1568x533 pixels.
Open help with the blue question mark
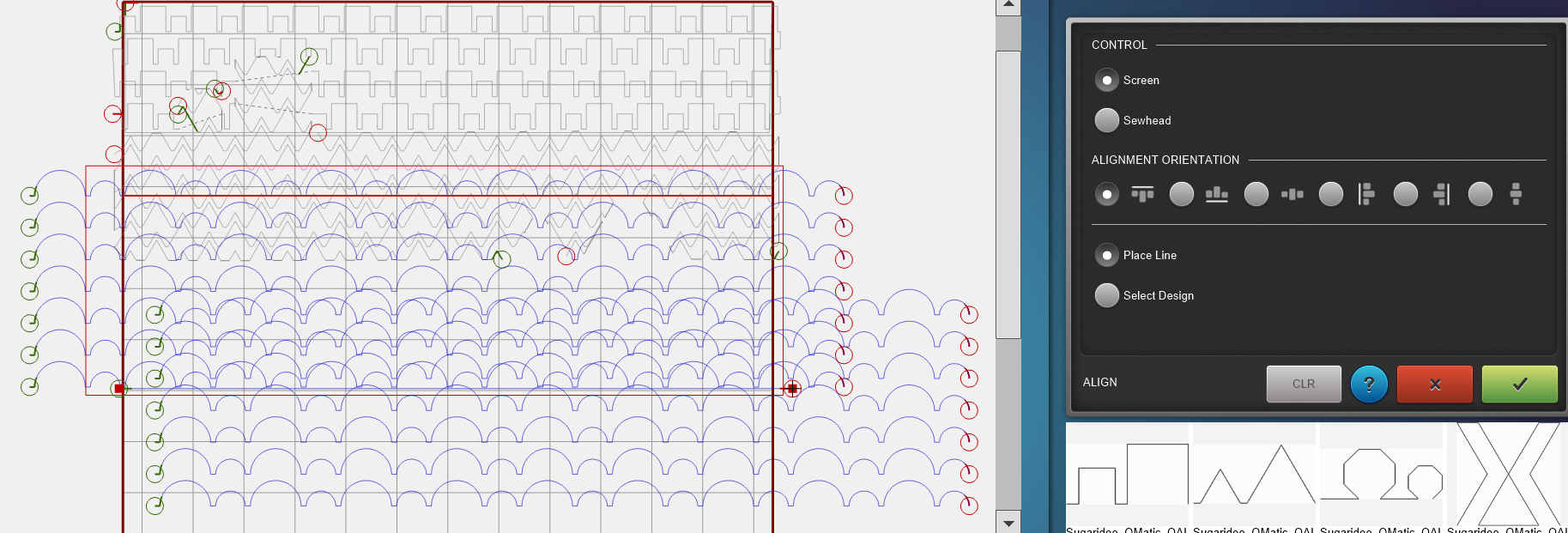(x=1369, y=384)
